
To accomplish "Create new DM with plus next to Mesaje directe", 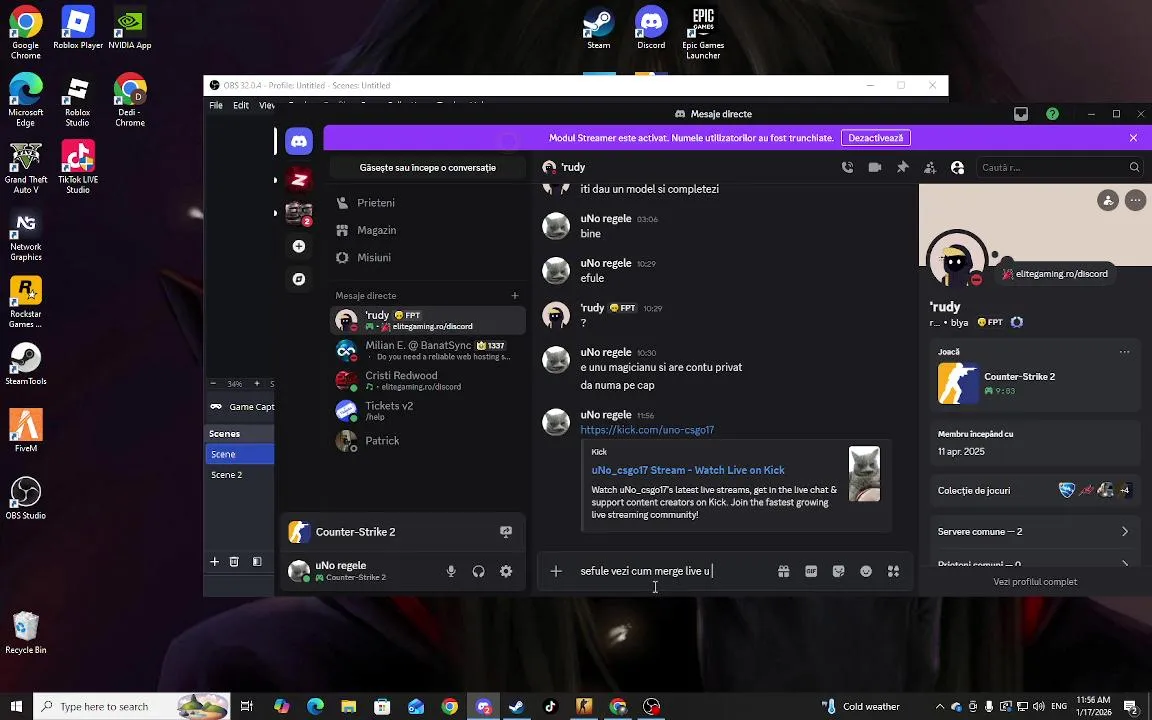I will (x=515, y=295).
